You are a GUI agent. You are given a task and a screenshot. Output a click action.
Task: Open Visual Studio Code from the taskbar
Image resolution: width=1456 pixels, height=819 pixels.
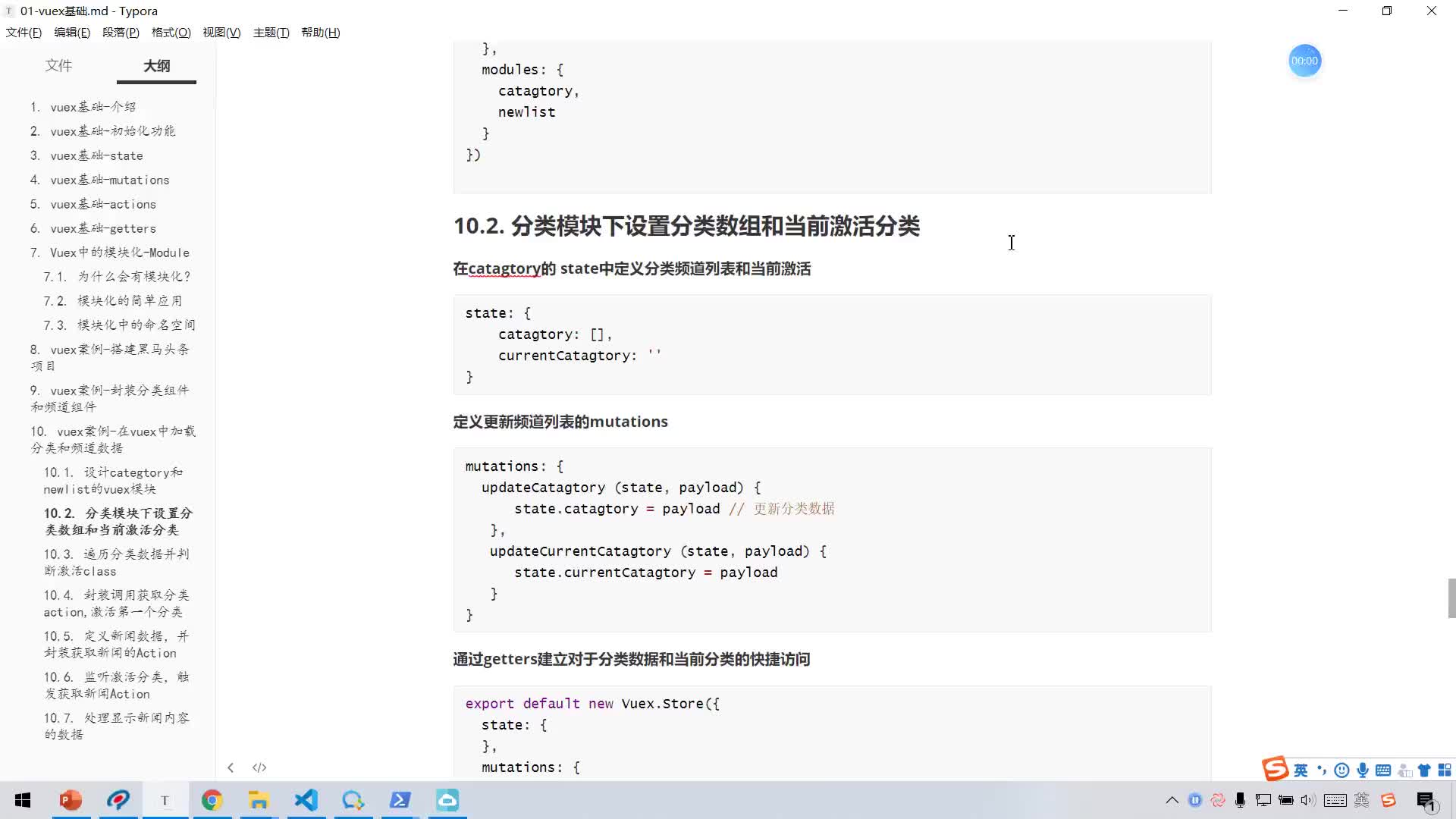tap(306, 800)
